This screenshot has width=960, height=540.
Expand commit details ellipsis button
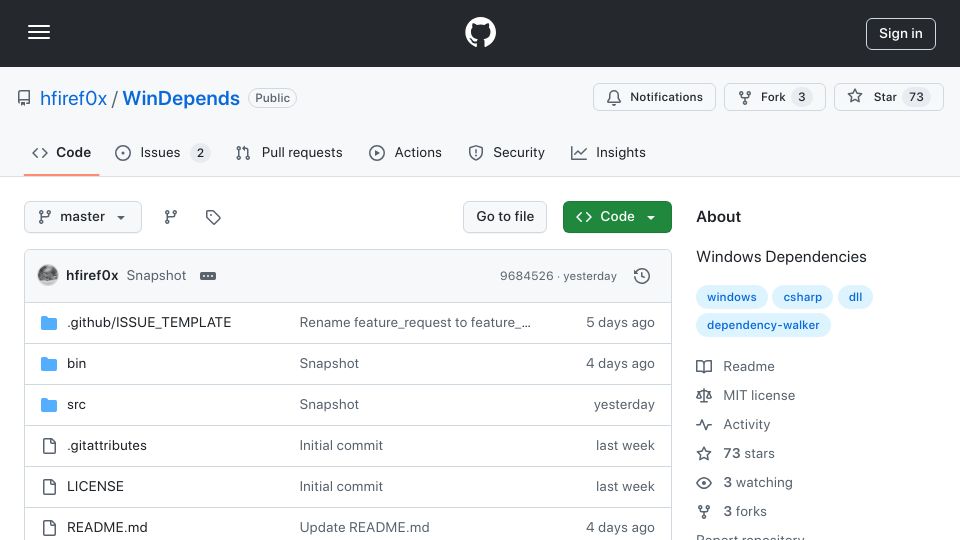coord(208,276)
